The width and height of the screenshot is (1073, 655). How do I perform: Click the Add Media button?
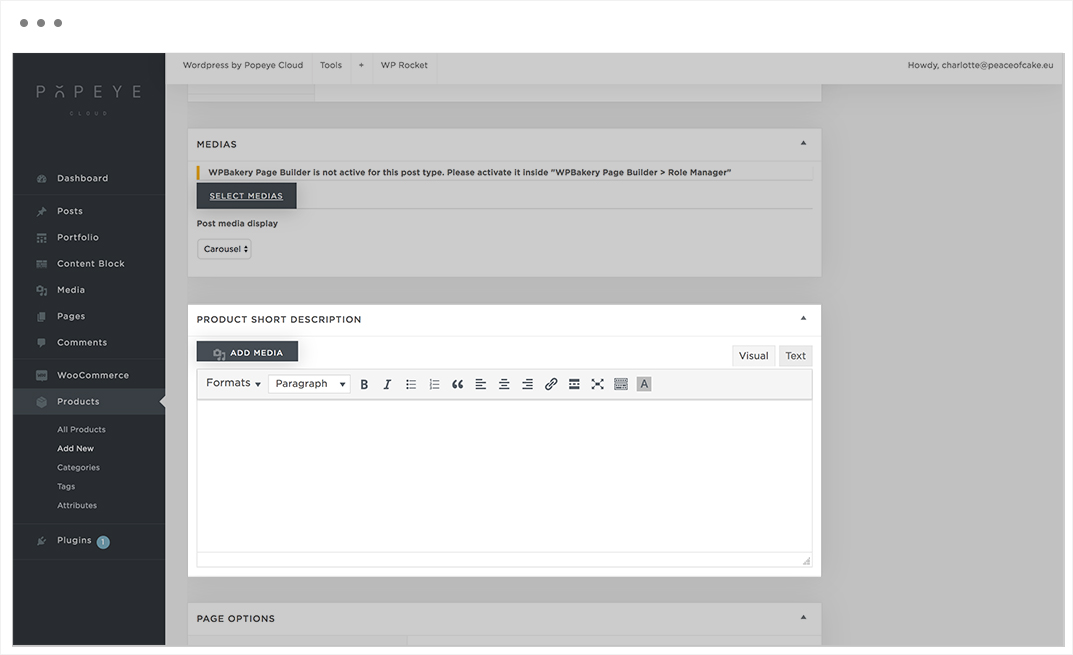click(247, 352)
